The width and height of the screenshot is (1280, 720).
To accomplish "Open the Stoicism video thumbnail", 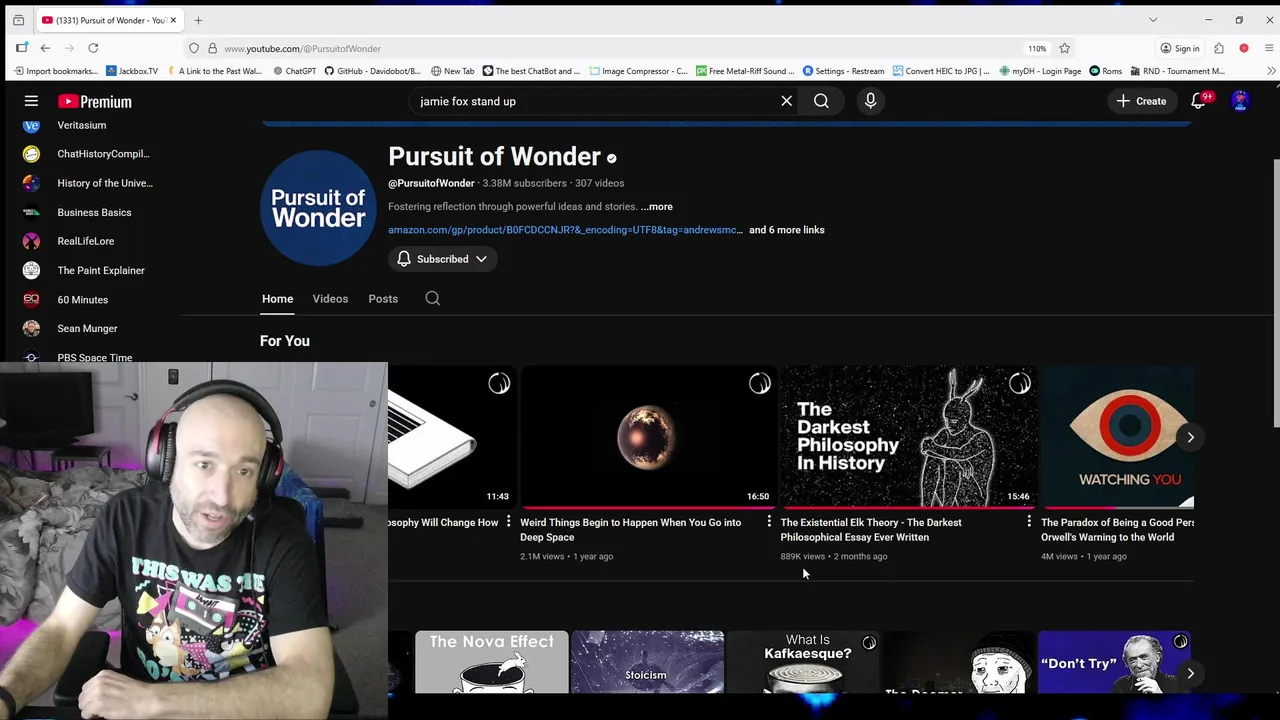I will pyautogui.click(x=647, y=662).
